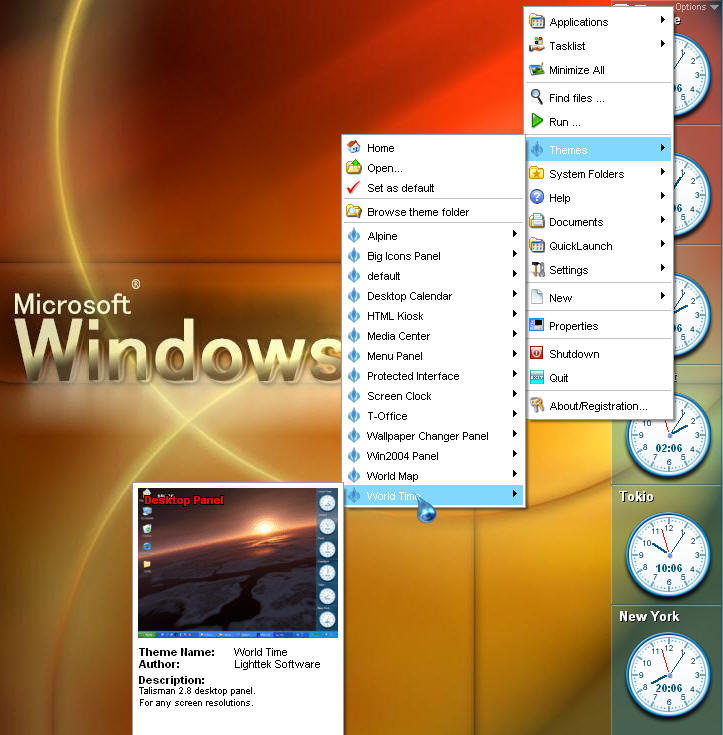This screenshot has width=723, height=735.
Task: Click the Find files magnifier icon
Action: coord(536,98)
